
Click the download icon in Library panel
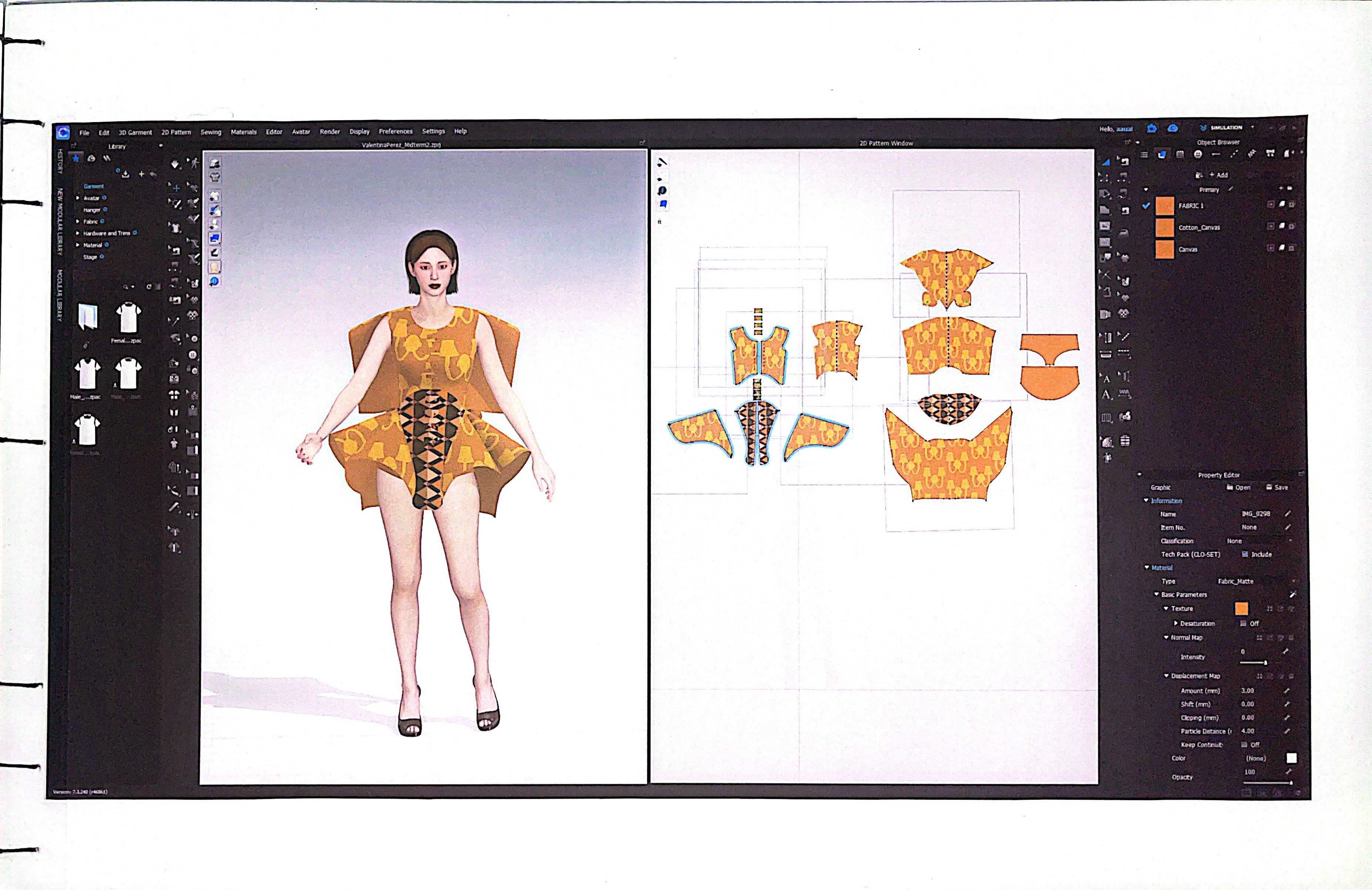(126, 174)
